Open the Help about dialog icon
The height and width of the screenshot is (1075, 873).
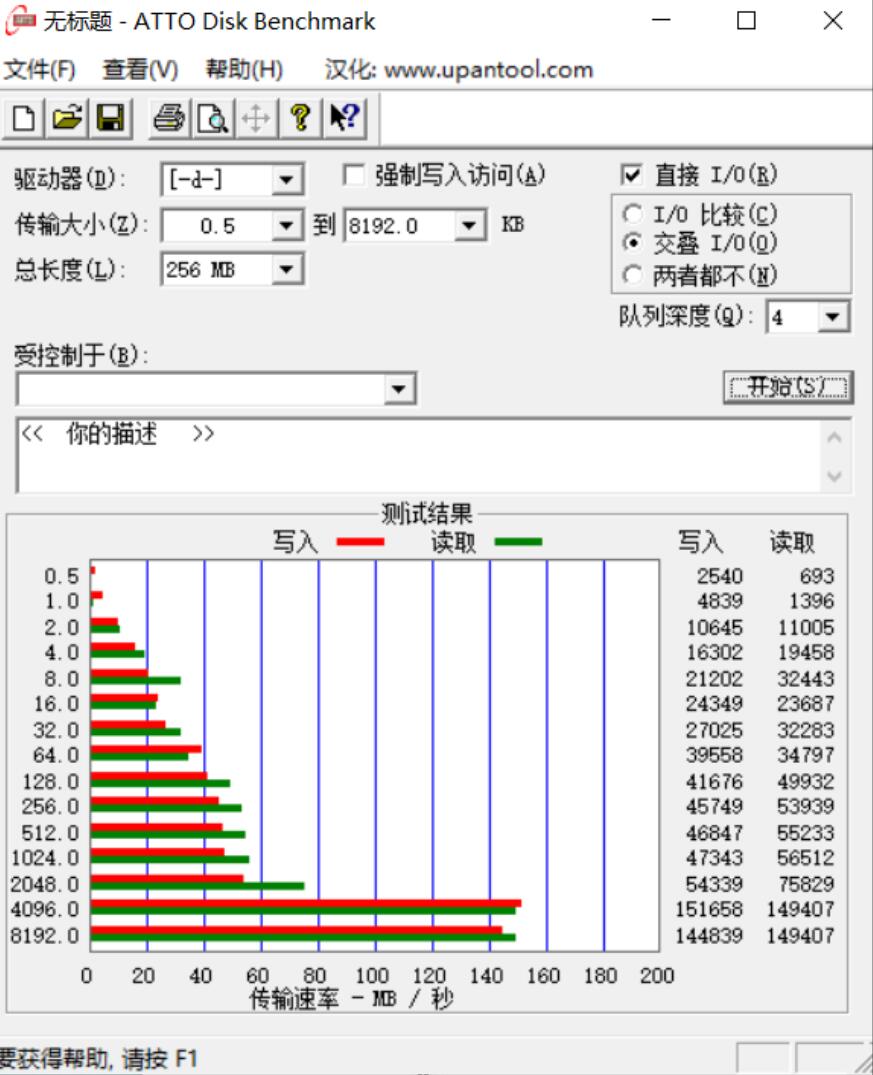coord(300,116)
